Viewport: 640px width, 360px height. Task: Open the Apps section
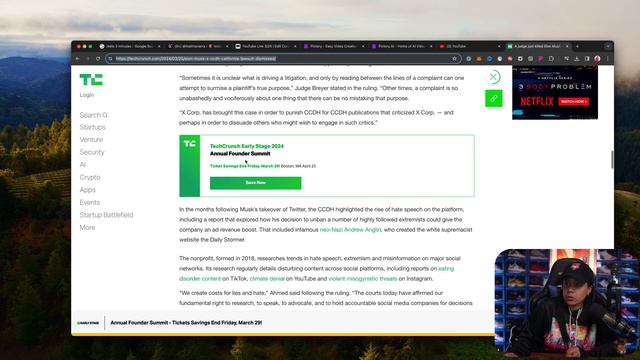[87, 190]
